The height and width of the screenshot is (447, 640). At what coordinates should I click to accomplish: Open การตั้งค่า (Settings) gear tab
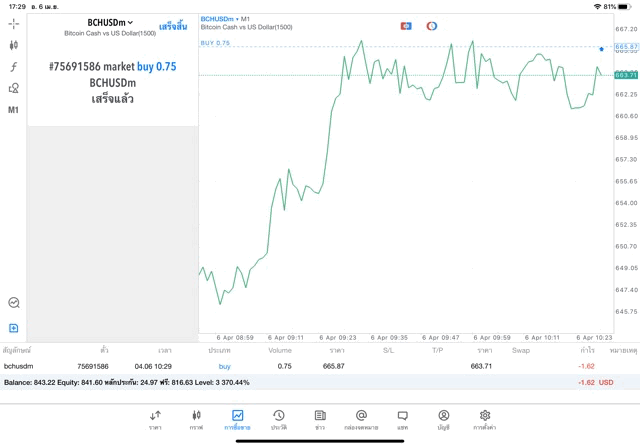(x=484, y=420)
